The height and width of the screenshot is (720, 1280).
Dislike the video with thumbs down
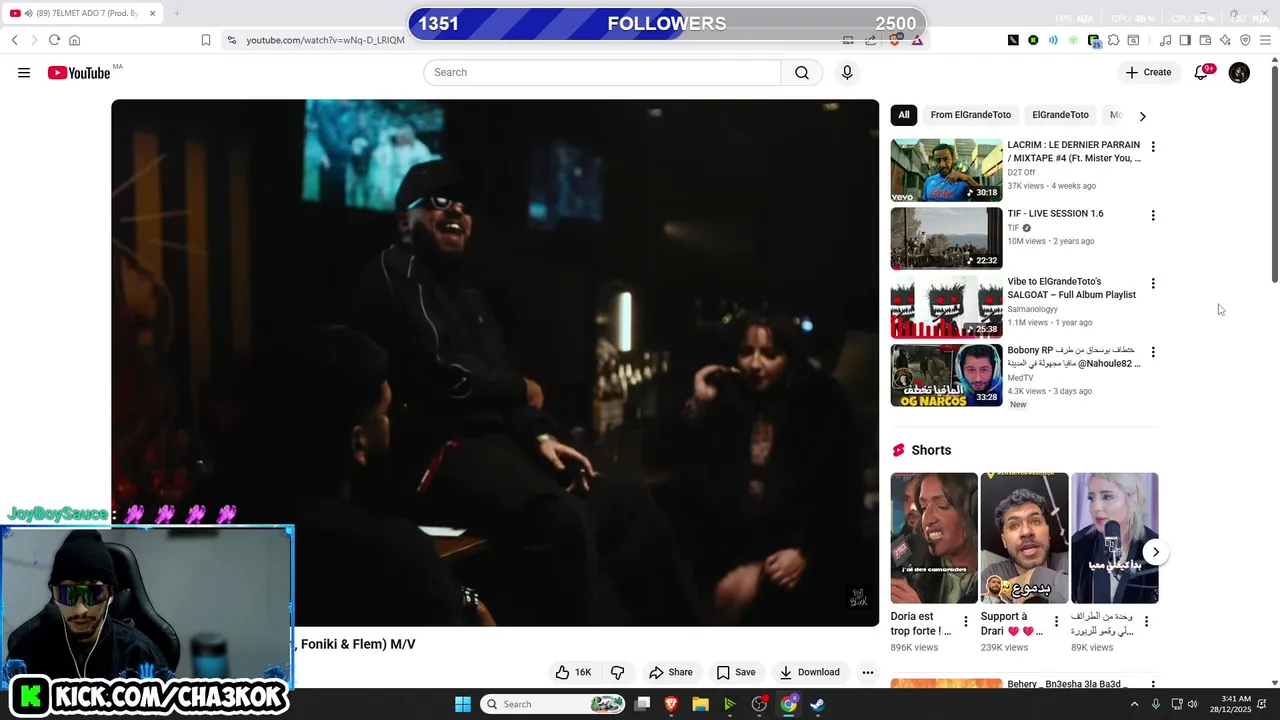point(617,672)
